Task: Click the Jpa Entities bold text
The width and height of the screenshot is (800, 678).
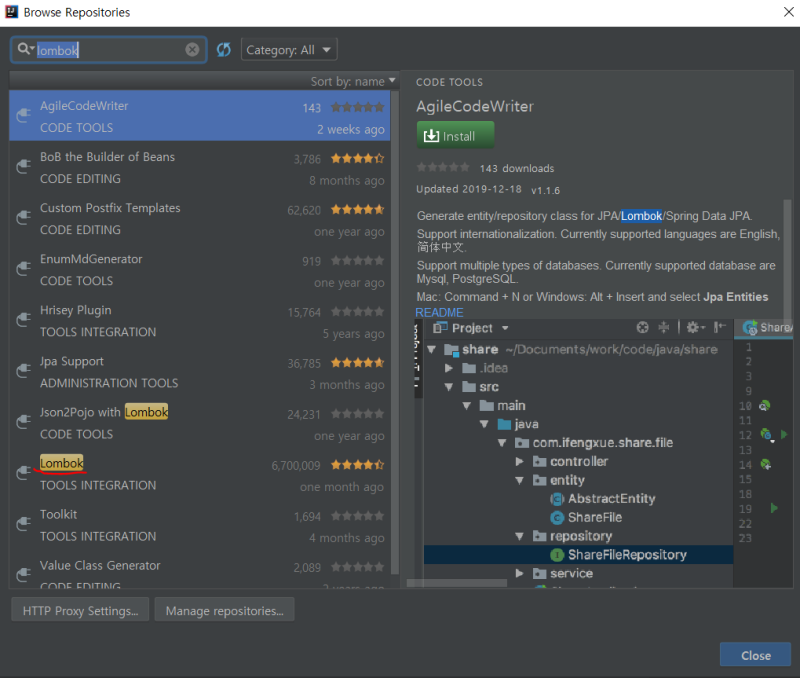Action: click(735, 297)
